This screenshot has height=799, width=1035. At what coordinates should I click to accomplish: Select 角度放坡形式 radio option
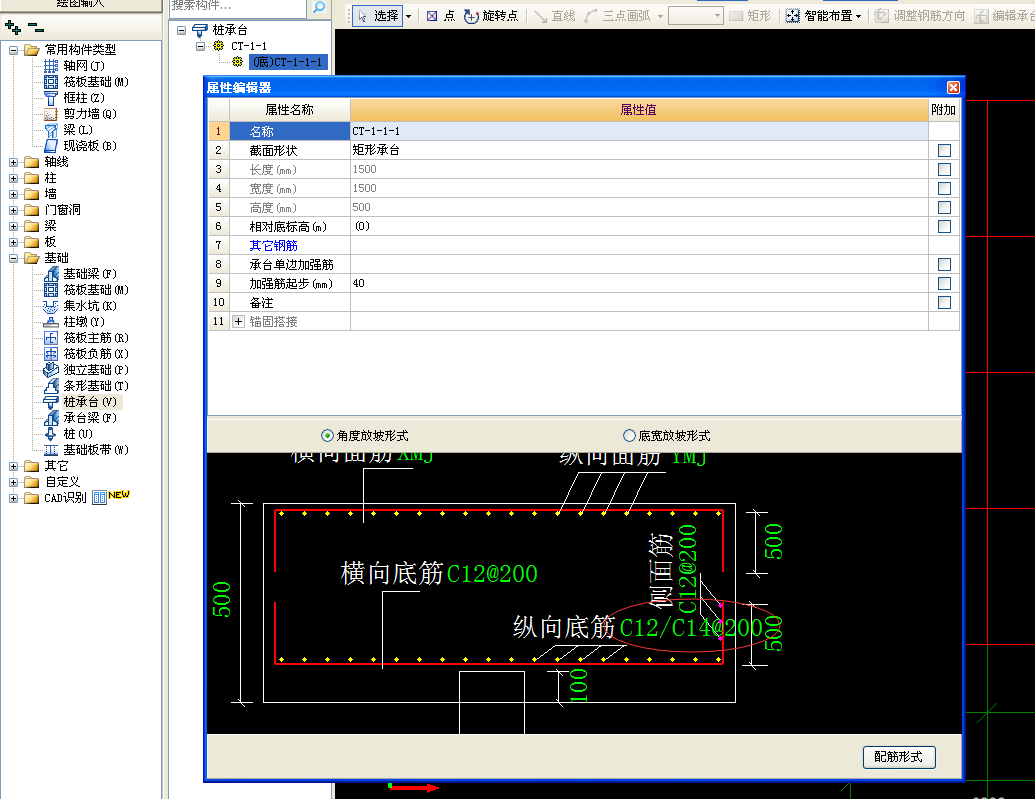coord(327,436)
